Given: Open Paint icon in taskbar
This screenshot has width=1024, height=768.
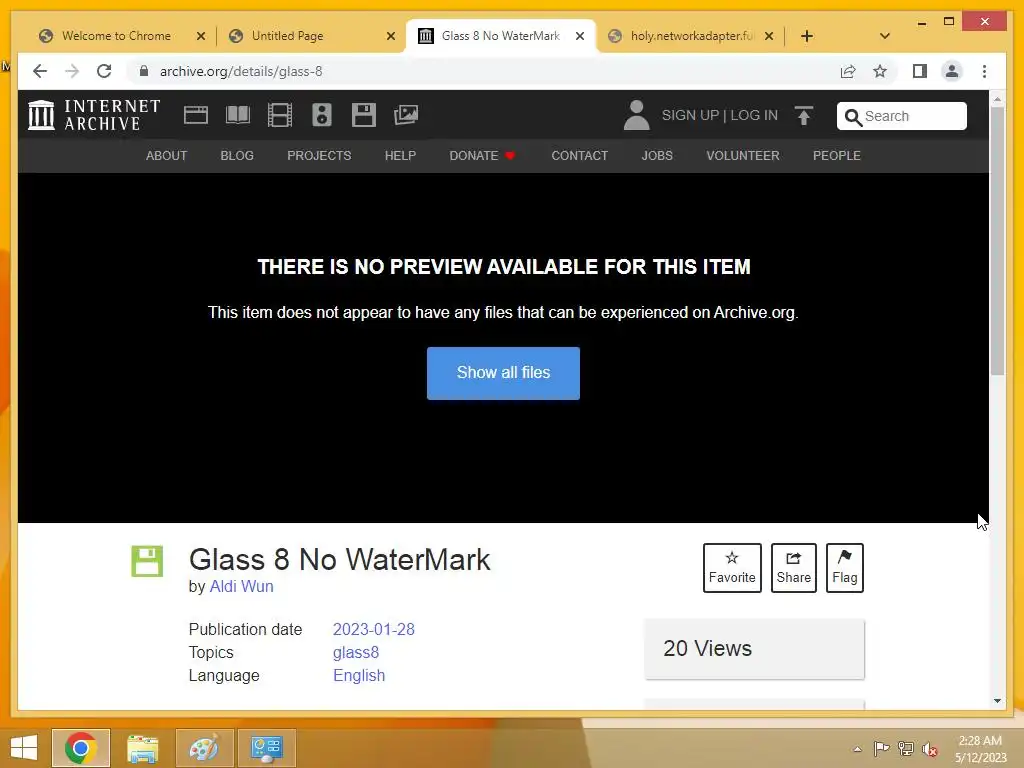Looking at the screenshot, I should click(x=204, y=748).
